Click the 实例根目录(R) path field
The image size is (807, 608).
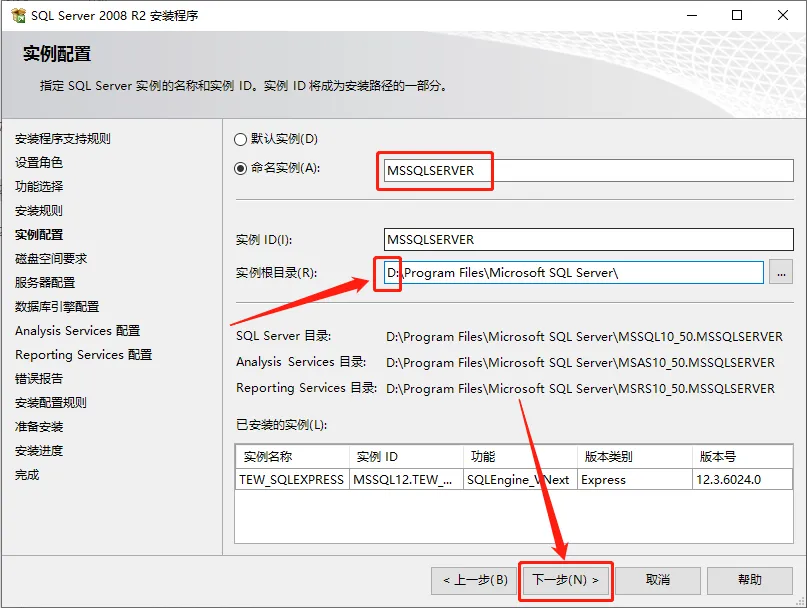click(x=573, y=272)
